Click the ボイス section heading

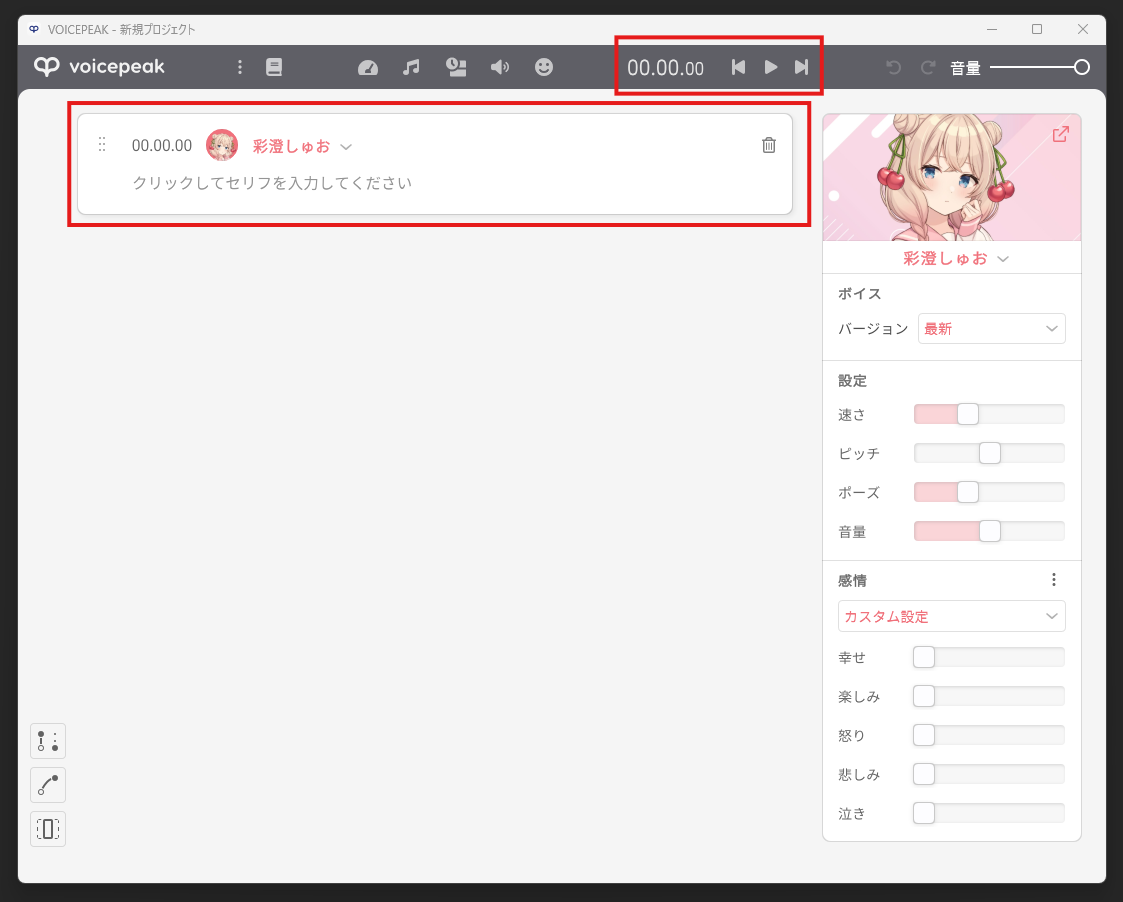click(859, 294)
